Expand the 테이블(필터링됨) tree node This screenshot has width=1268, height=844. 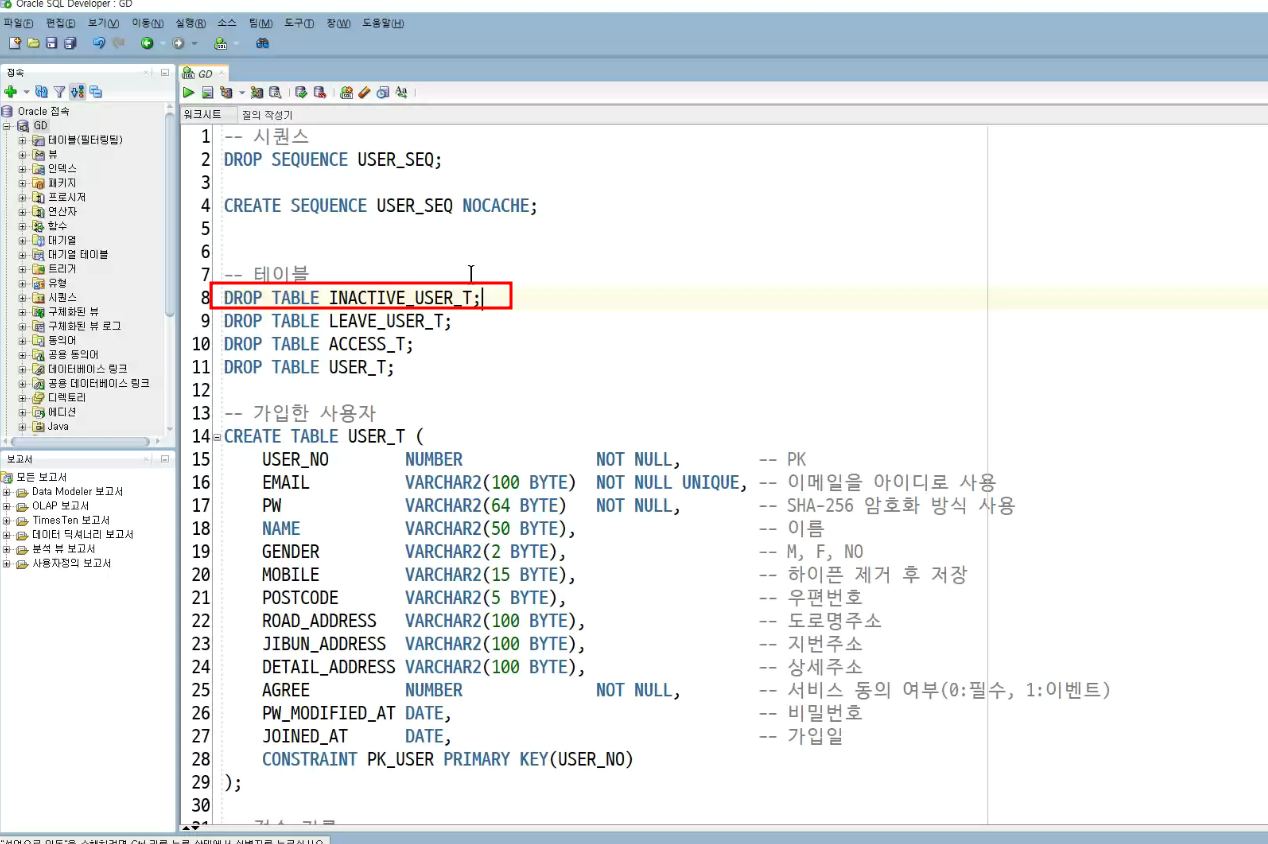(x=22, y=140)
